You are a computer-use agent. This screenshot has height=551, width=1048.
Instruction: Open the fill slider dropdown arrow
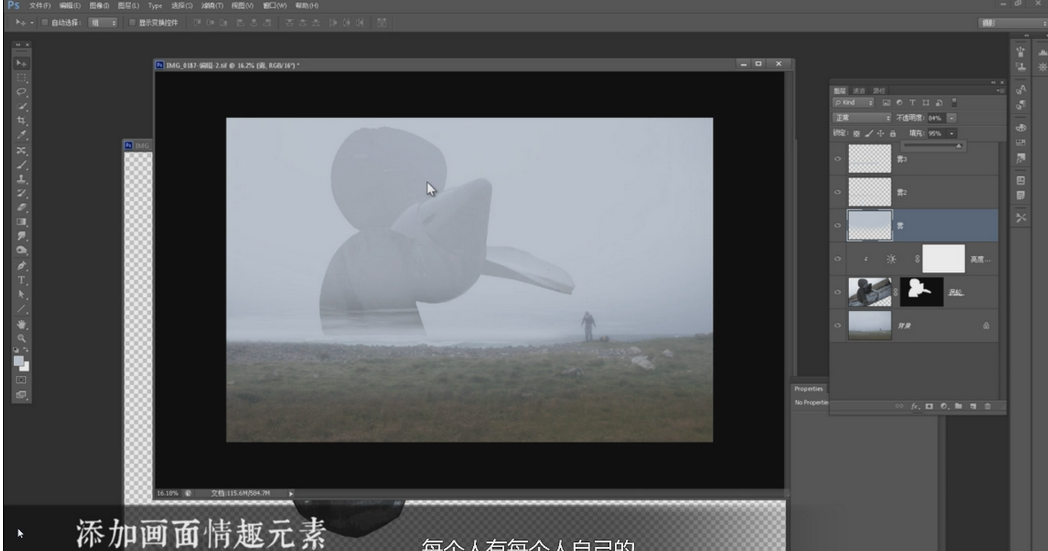tap(952, 133)
